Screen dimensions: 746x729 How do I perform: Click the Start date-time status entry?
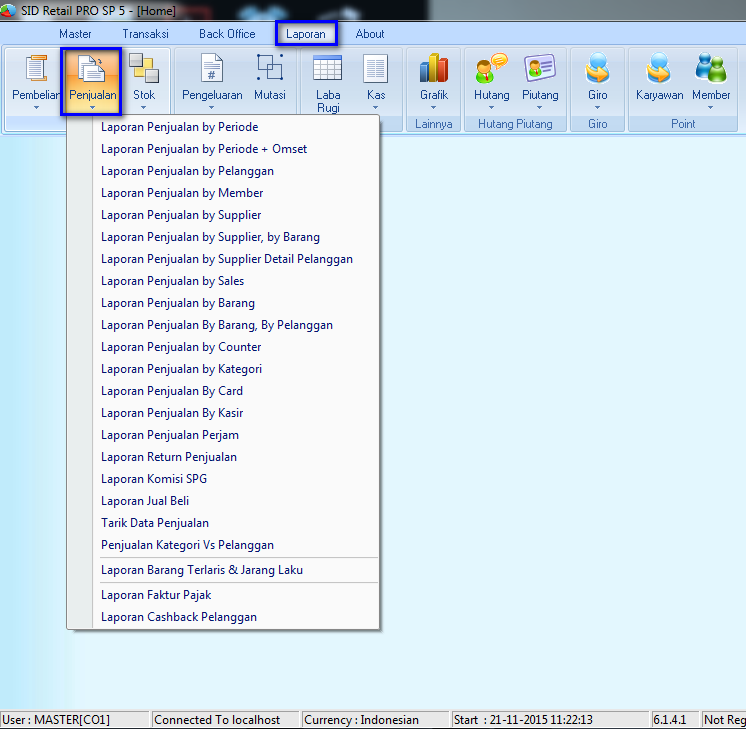point(550,720)
